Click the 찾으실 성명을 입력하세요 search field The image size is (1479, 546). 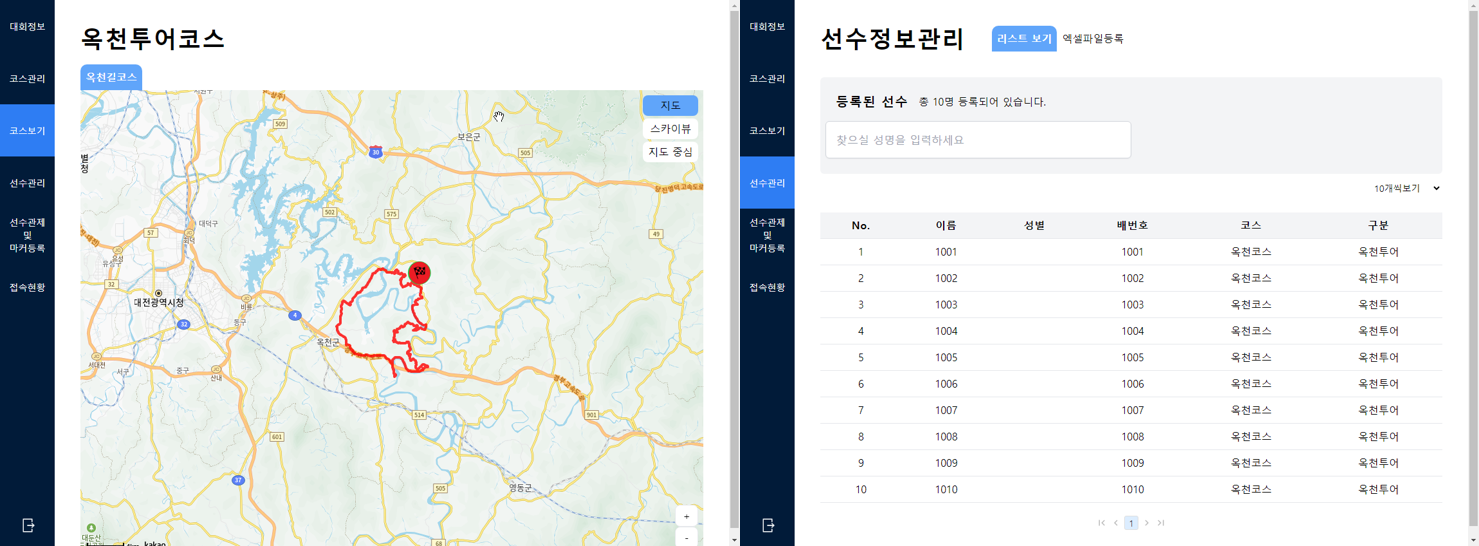(x=978, y=140)
